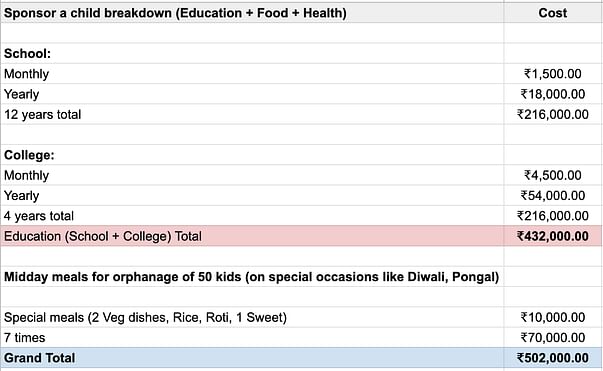Screen dimensions: 603x371
Task: Select the School yearly ₹18,000.00 cell
Action: (x=553, y=94)
